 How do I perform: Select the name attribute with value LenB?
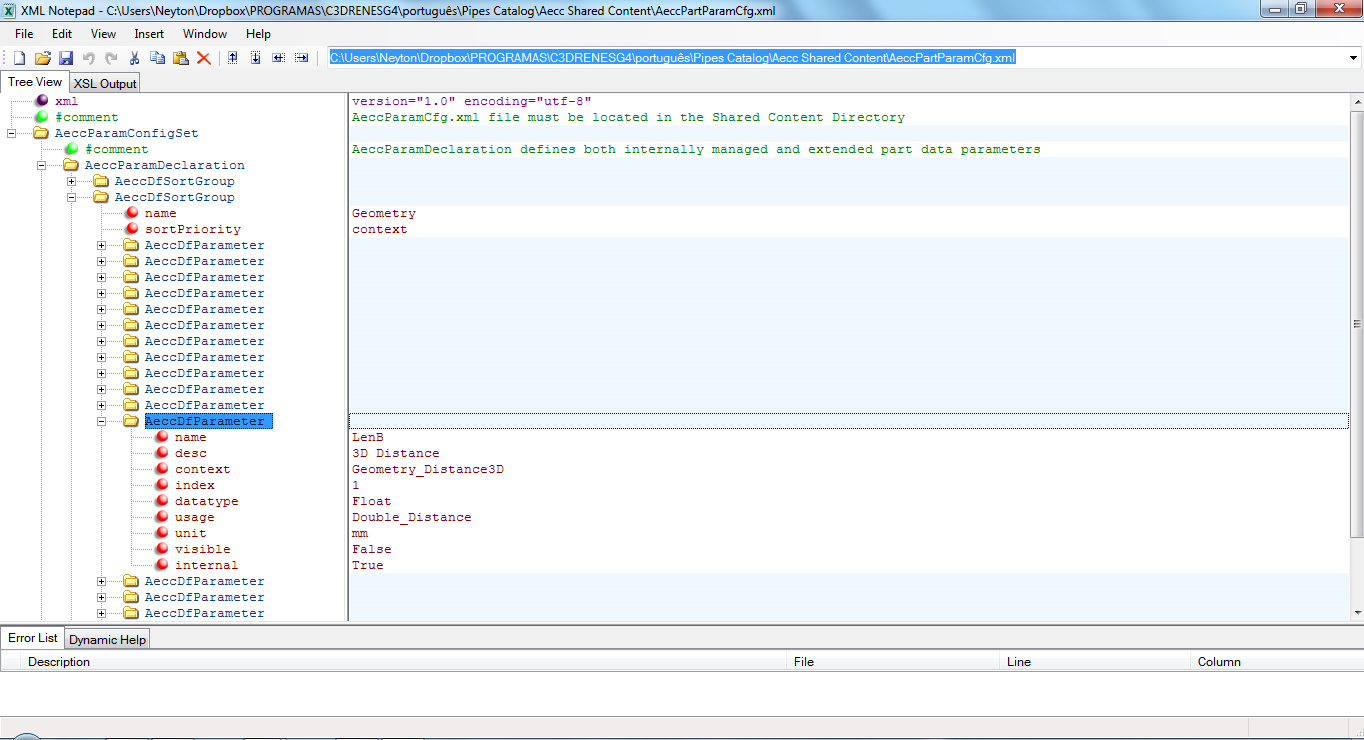[x=190, y=437]
